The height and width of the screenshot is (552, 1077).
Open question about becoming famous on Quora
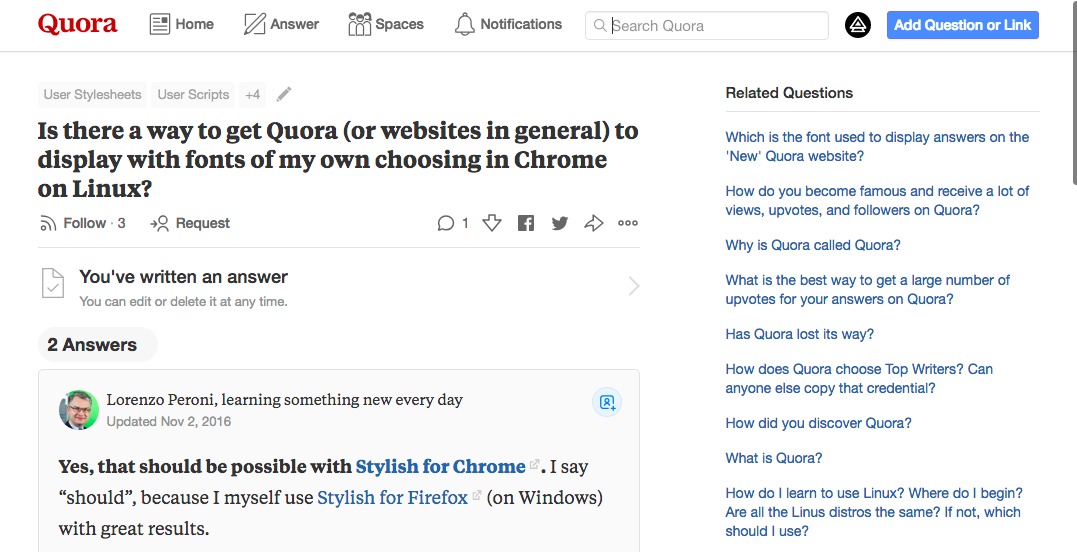pyautogui.click(x=877, y=200)
